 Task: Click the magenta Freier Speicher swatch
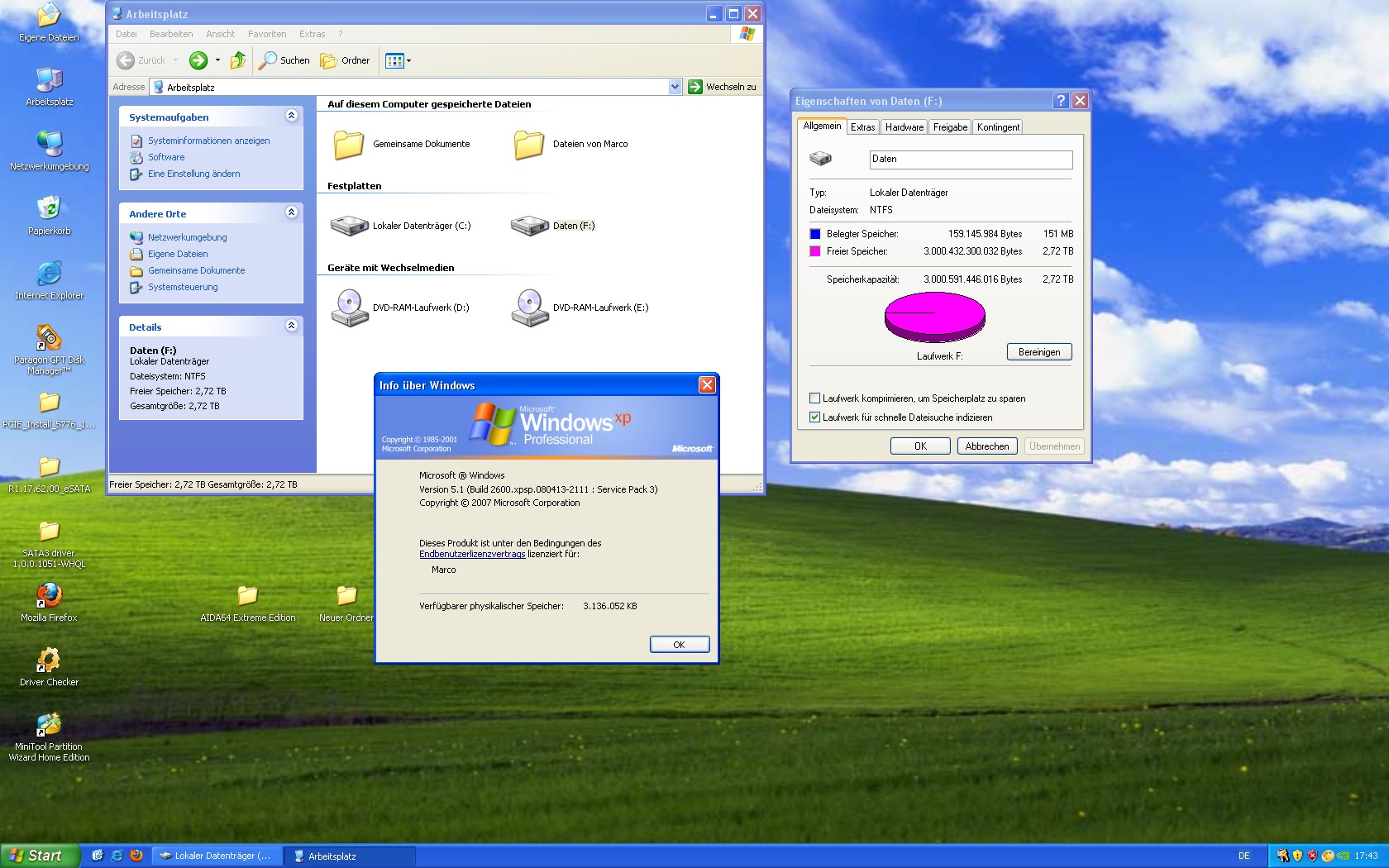(x=815, y=251)
